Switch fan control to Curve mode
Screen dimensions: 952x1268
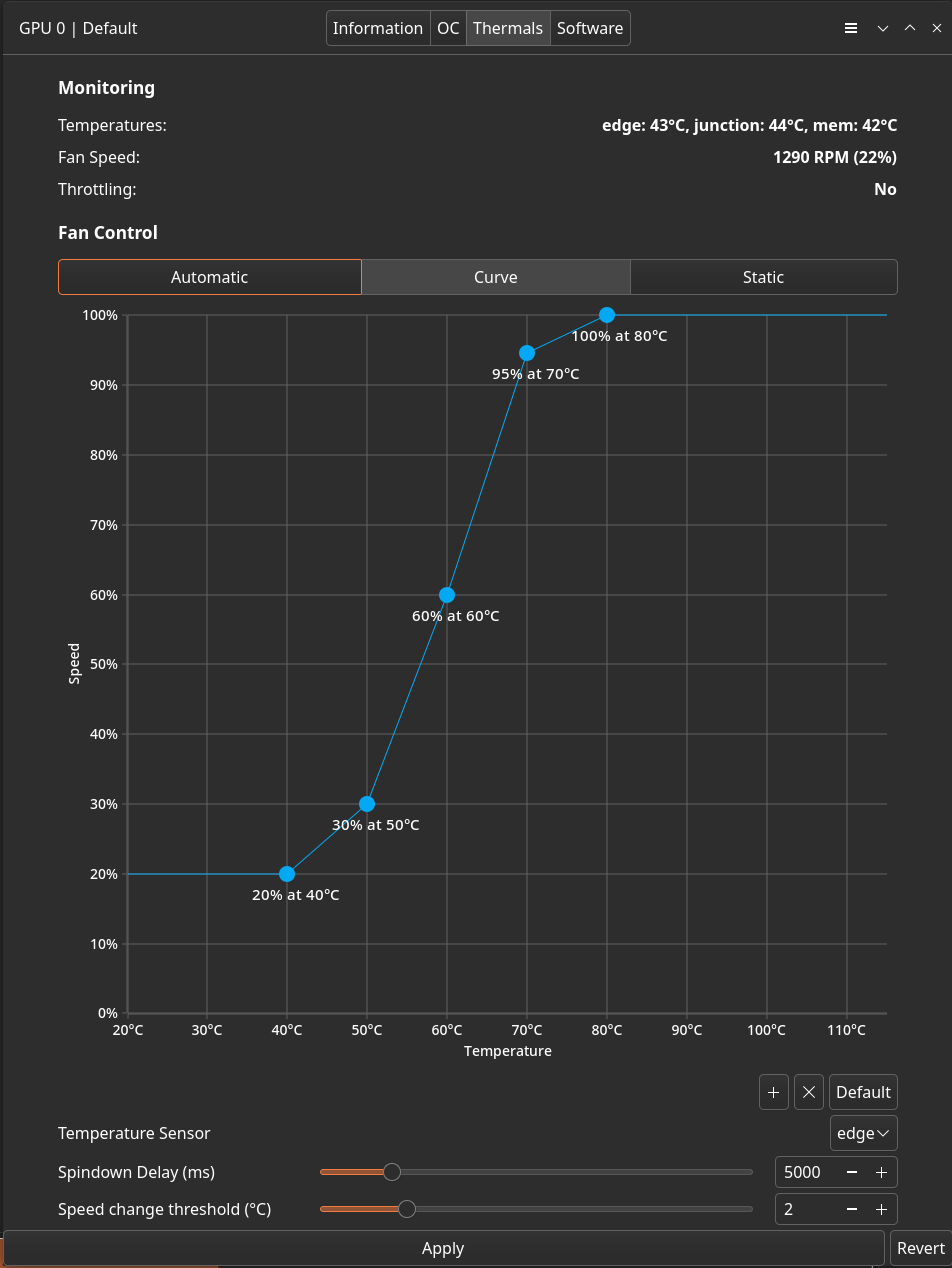pyautogui.click(x=496, y=277)
